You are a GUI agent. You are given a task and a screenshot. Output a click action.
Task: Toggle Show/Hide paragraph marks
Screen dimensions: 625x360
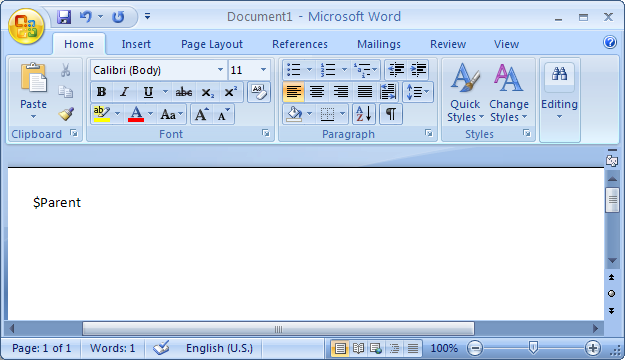[391, 114]
